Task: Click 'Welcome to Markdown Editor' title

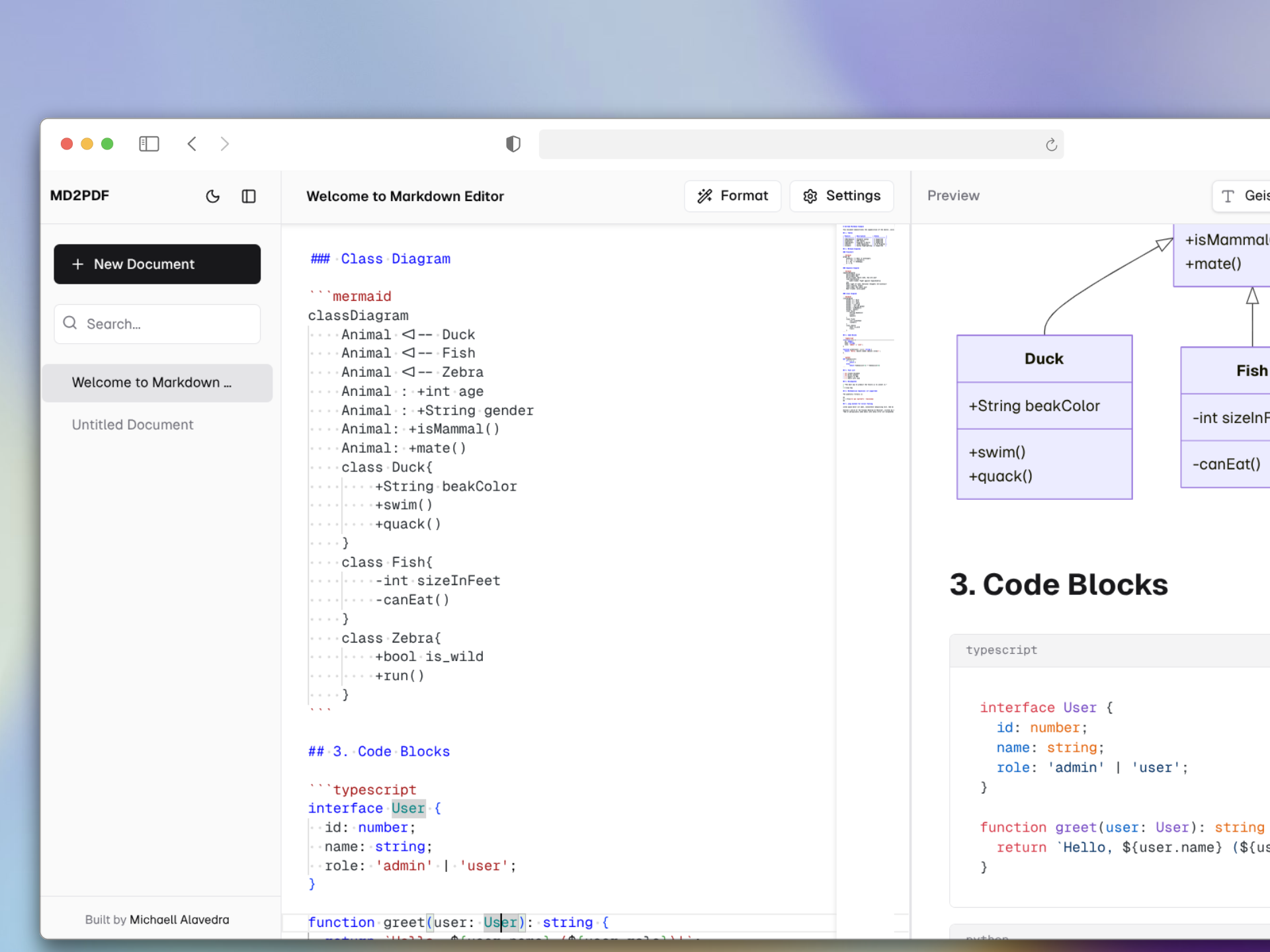Action: pos(405,196)
